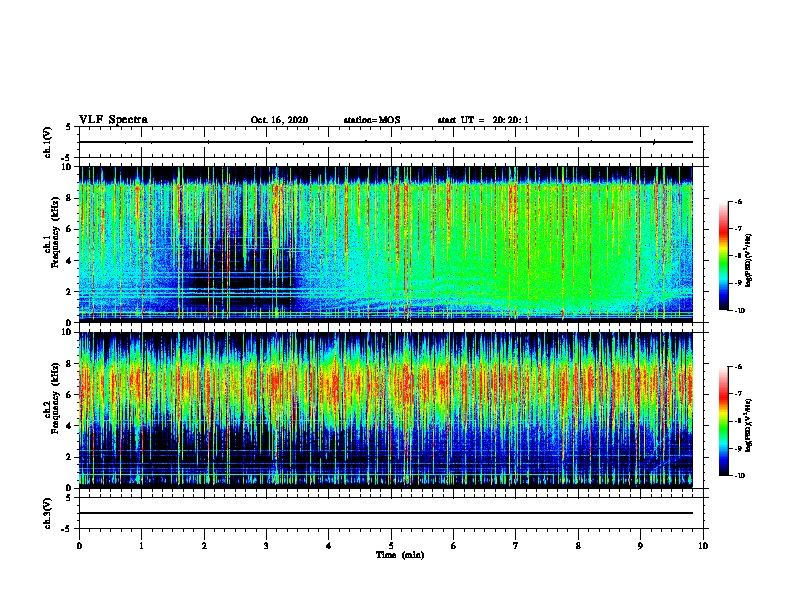Click the ch.2 spectrogram panel
792x612 pixels.
tap(386, 410)
